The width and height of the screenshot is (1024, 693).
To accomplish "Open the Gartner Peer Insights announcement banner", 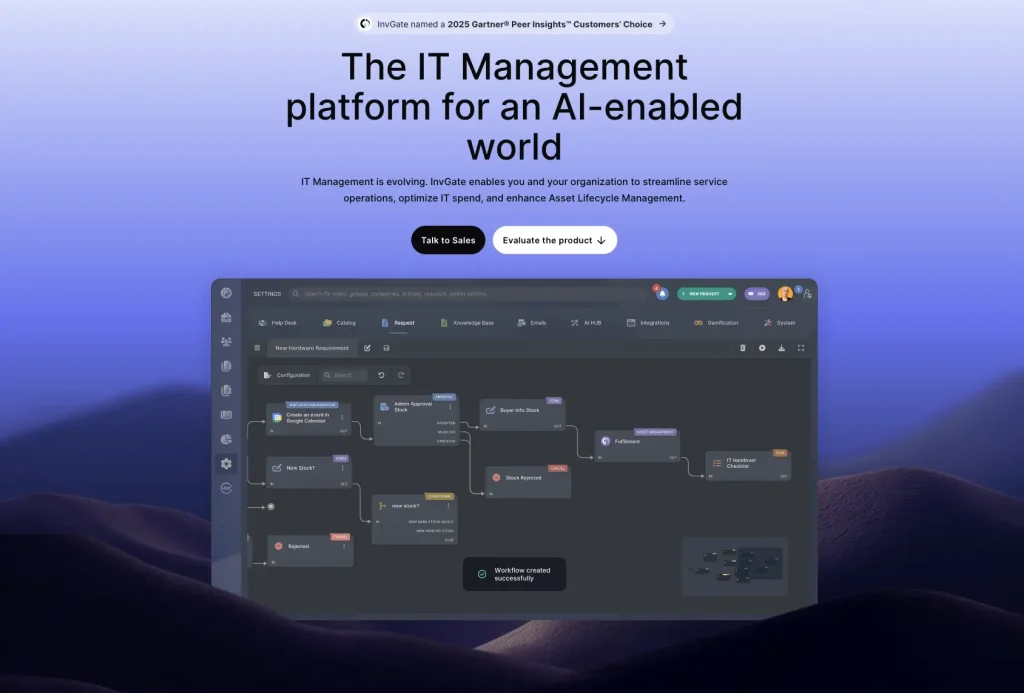I will [514, 24].
